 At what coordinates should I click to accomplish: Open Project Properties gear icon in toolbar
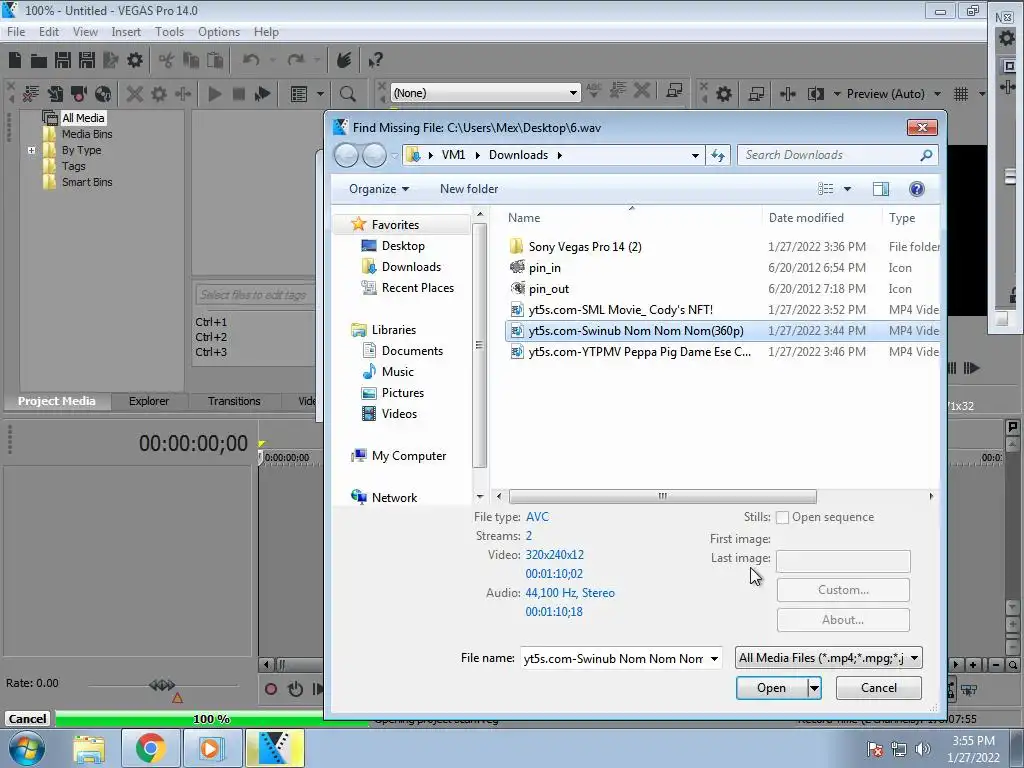[135, 61]
